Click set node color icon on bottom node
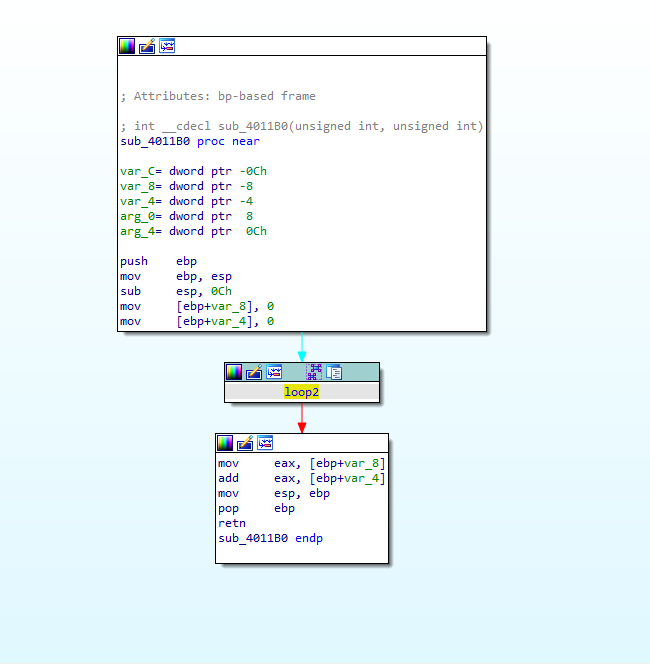The height and width of the screenshot is (664, 650). tap(225, 443)
